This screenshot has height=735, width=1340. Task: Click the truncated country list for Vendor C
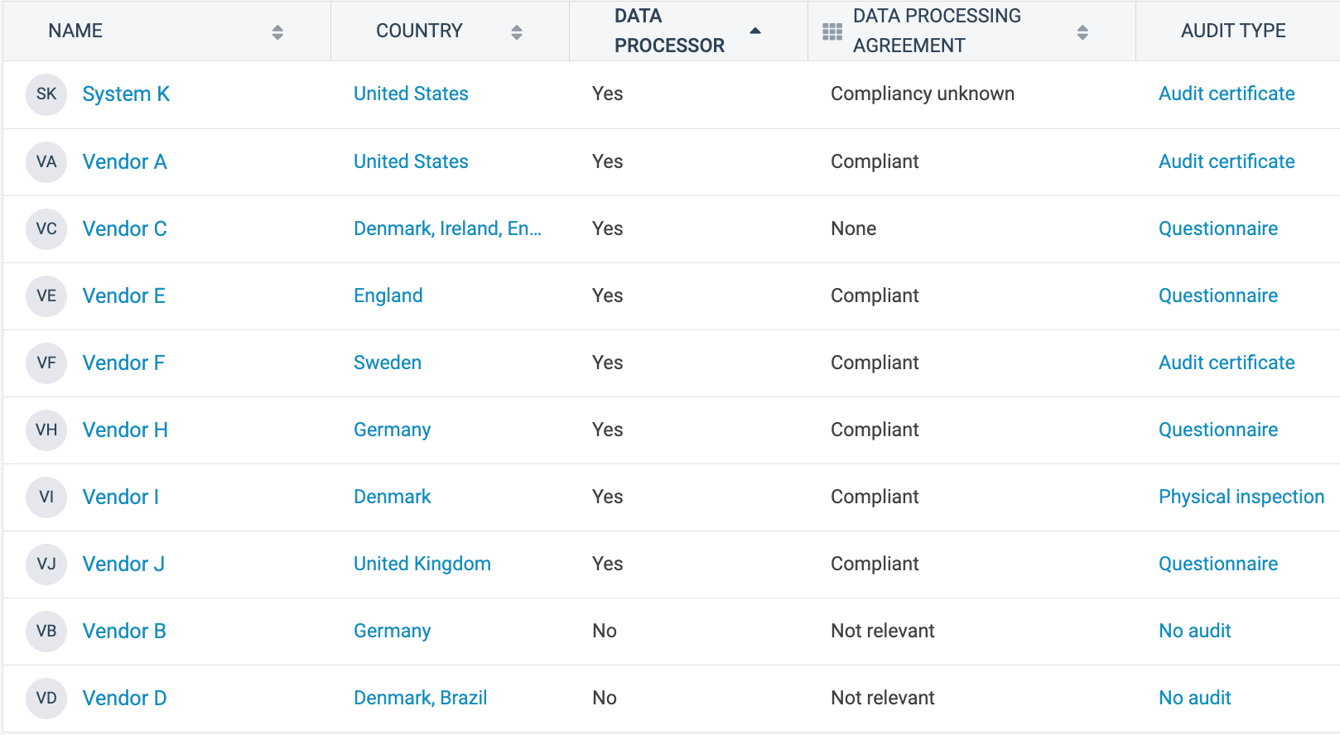[x=447, y=228]
